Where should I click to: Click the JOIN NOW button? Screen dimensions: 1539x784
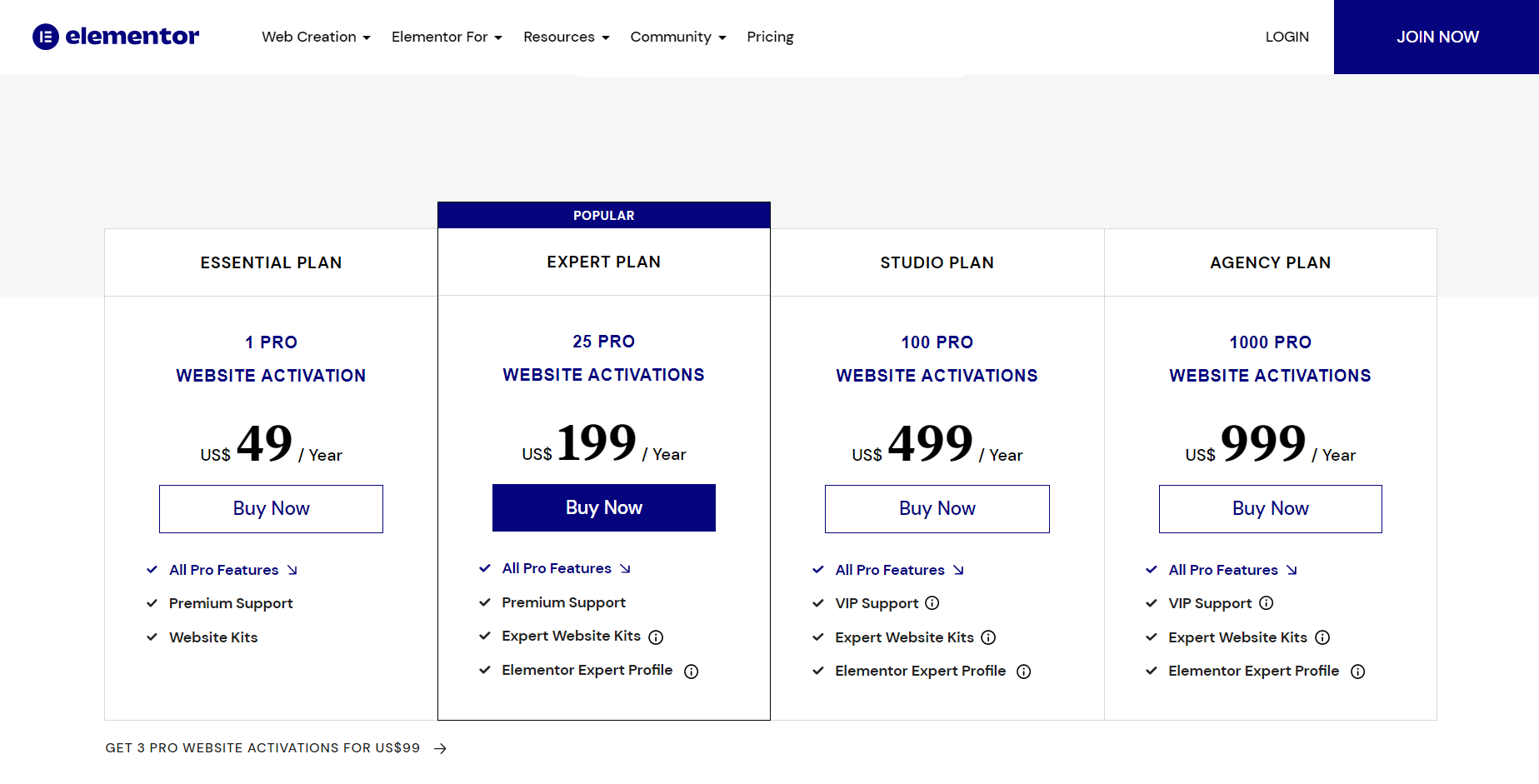point(1437,37)
